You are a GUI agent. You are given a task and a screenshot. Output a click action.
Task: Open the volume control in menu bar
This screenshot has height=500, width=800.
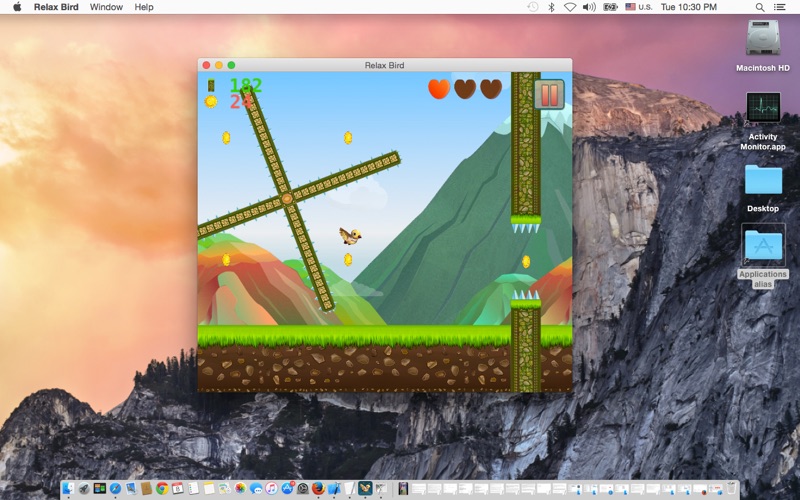(589, 7)
